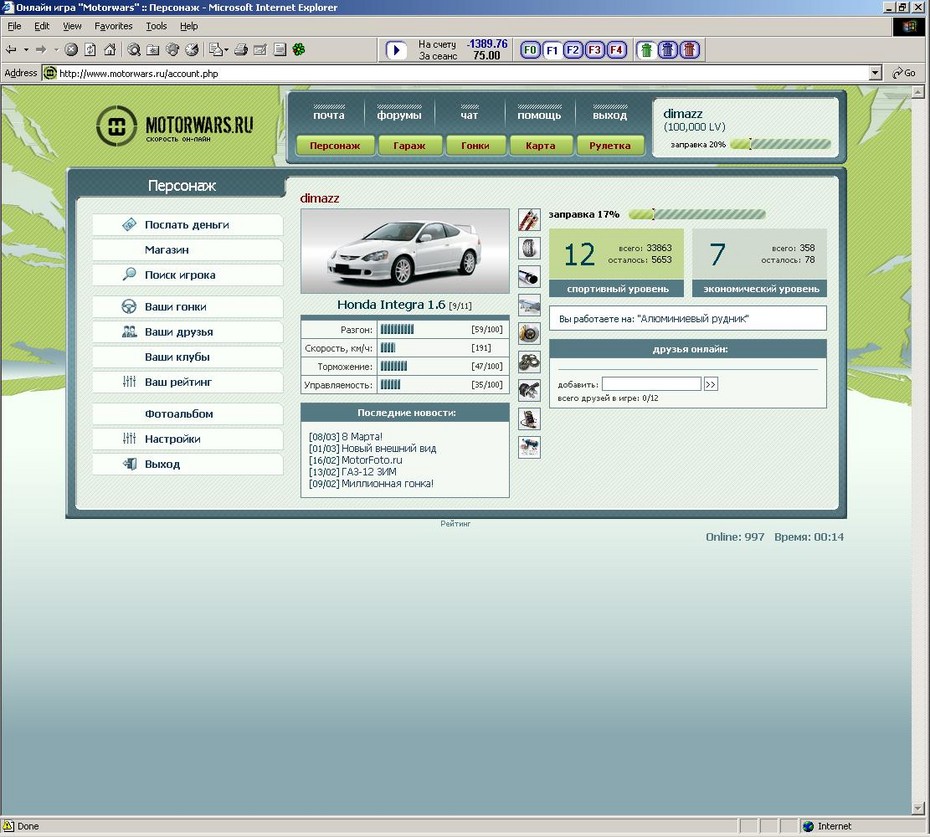The image size is (930, 837).
Task: Click the заправка 20% fuel bar in header
Action: pos(780,144)
